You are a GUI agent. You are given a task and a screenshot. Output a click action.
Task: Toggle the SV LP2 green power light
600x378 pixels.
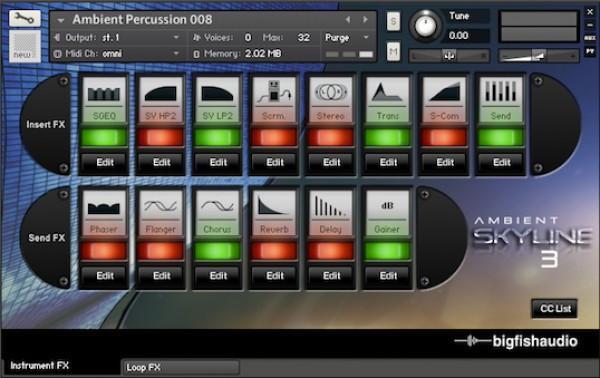[x=217, y=137]
